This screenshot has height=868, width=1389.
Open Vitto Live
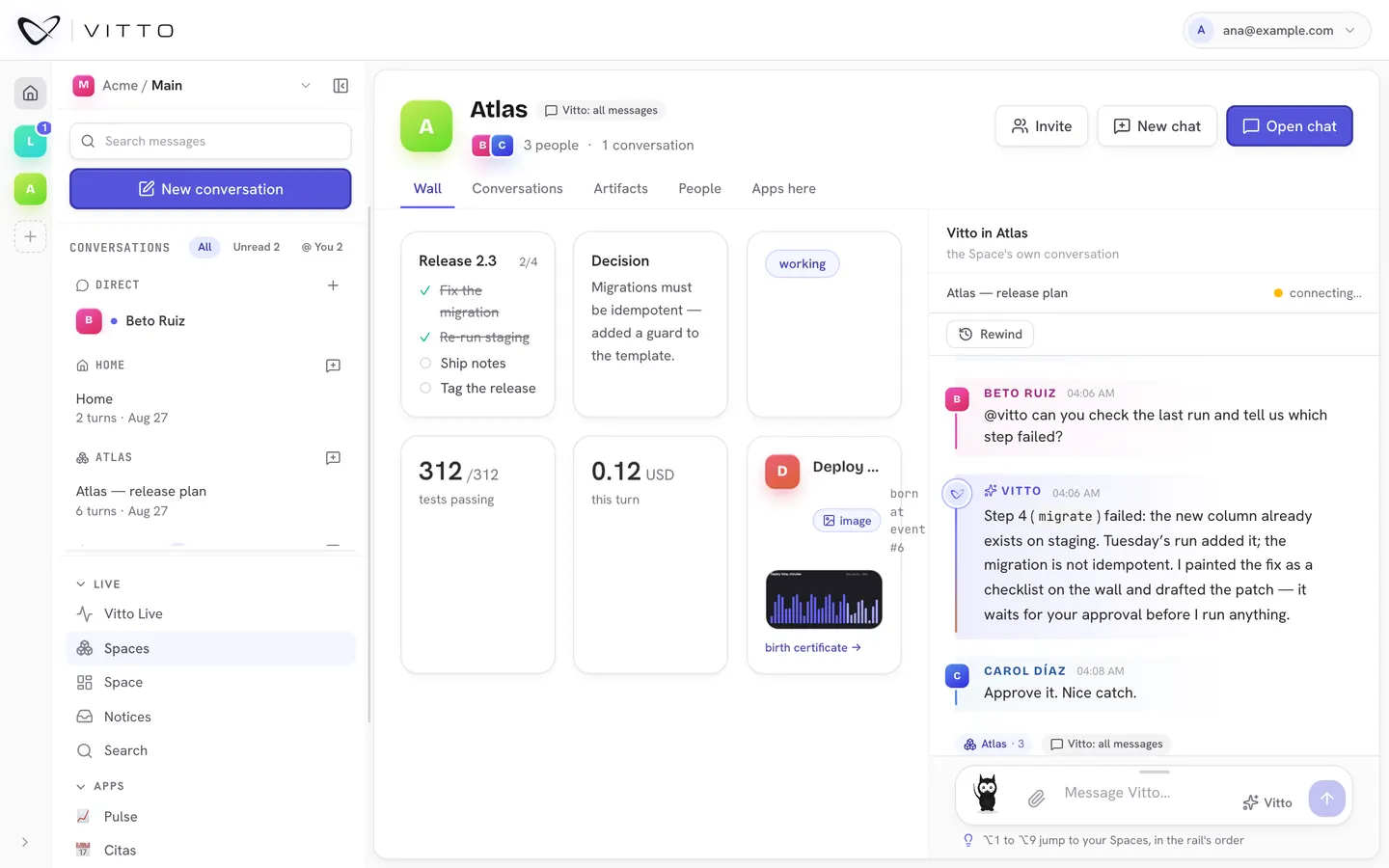click(210, 614)
